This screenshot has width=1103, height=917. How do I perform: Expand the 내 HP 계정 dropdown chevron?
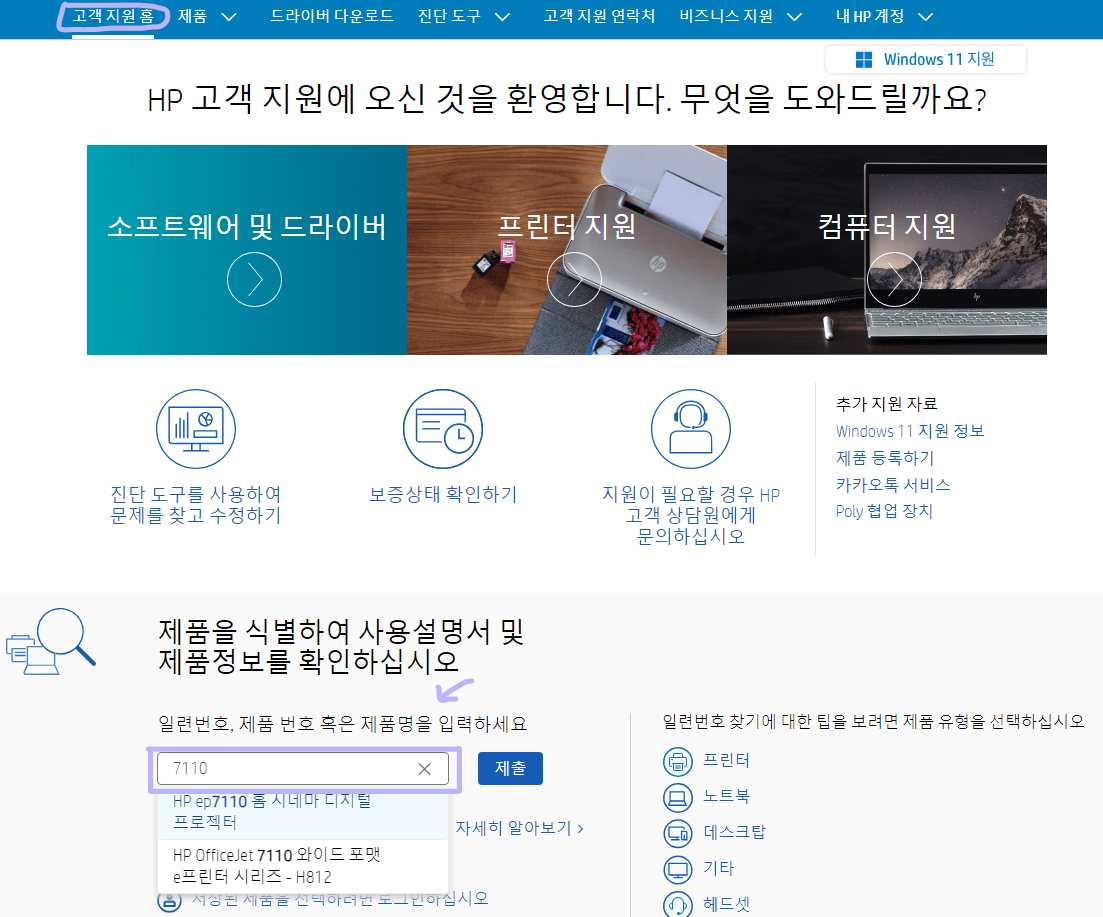click(926, 17)
